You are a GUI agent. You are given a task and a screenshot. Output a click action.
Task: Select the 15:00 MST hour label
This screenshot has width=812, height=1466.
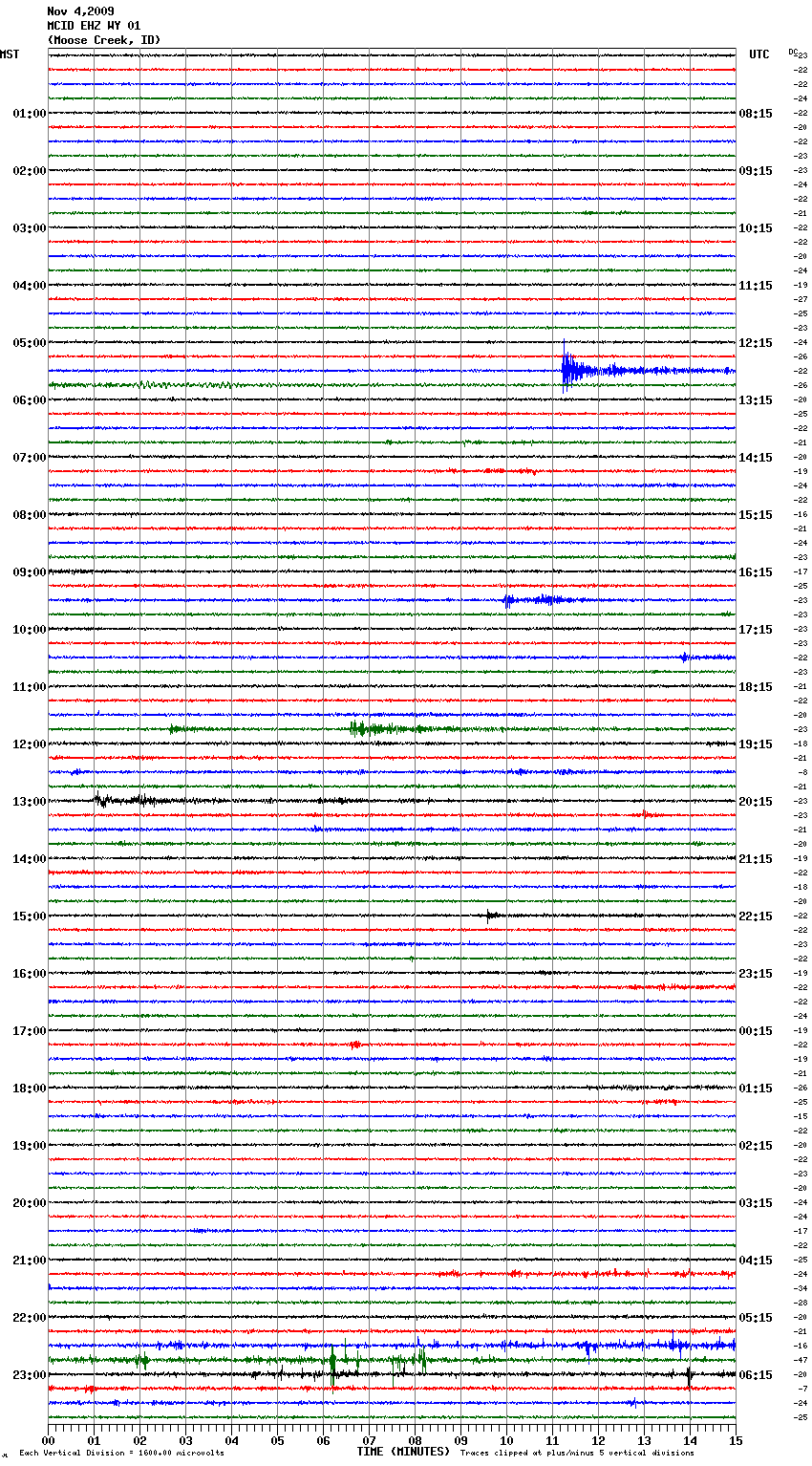(x=29, y=916)
